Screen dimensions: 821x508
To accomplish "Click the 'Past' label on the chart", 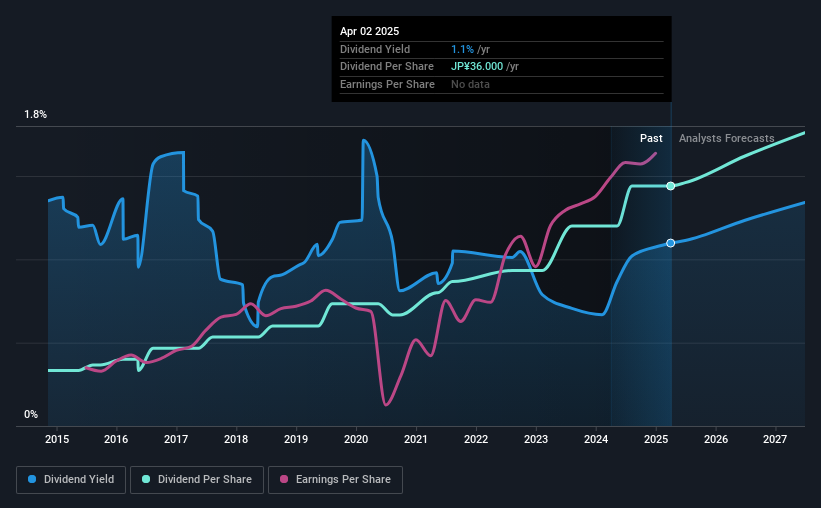I will pos(651,138).
